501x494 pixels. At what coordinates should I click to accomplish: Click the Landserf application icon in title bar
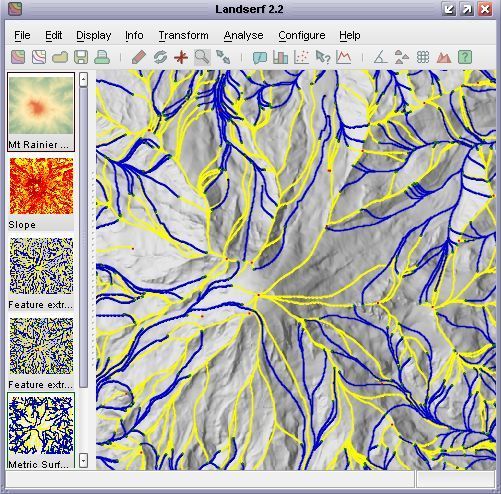15,9
